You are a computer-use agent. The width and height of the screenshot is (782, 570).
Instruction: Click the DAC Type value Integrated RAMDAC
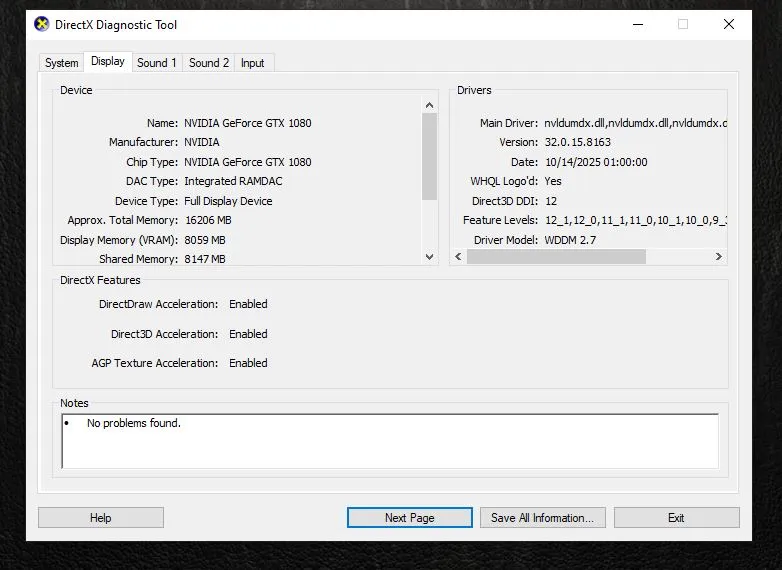click(233, 181)
